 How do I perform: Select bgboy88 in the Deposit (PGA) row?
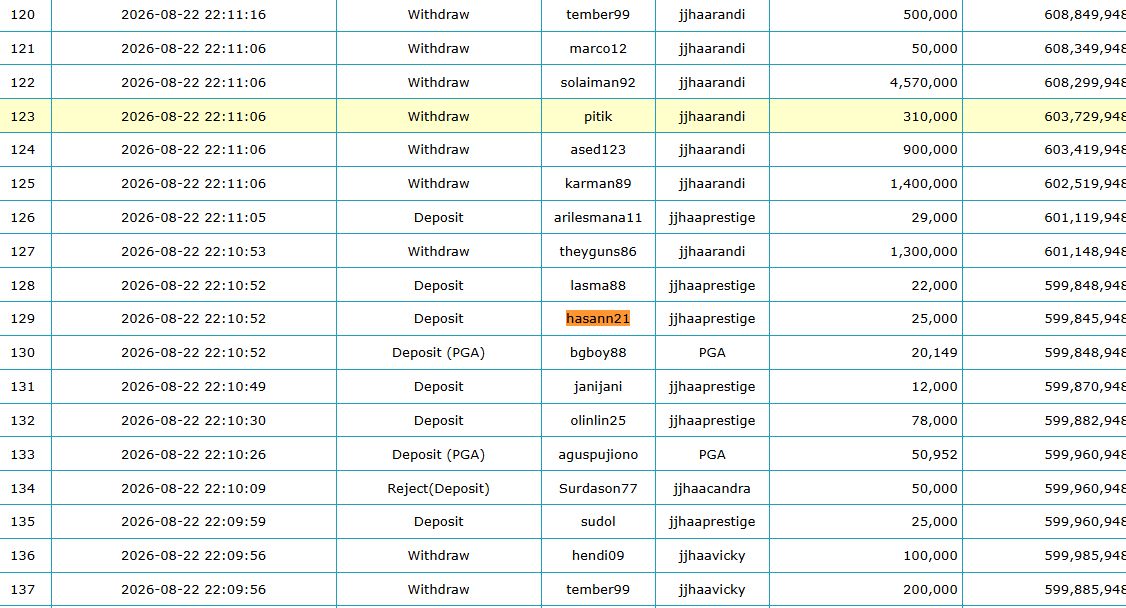(x=597, y=352)
